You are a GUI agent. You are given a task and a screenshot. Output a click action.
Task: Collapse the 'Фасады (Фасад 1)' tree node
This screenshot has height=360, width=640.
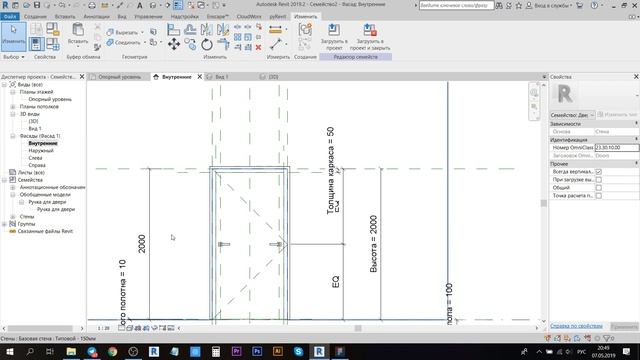click(x=13, y=136)
